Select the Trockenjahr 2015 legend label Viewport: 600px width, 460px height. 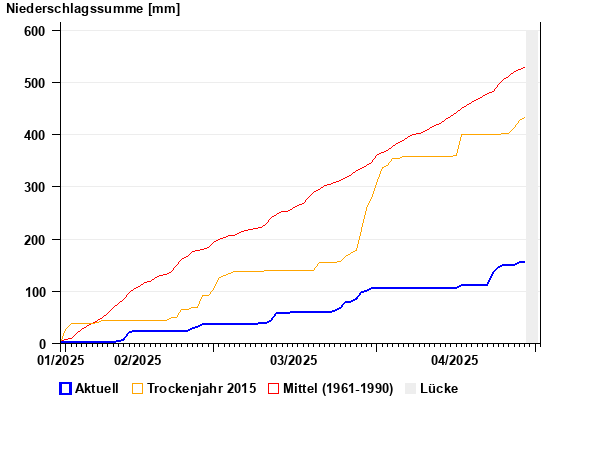tap(201, 388)
